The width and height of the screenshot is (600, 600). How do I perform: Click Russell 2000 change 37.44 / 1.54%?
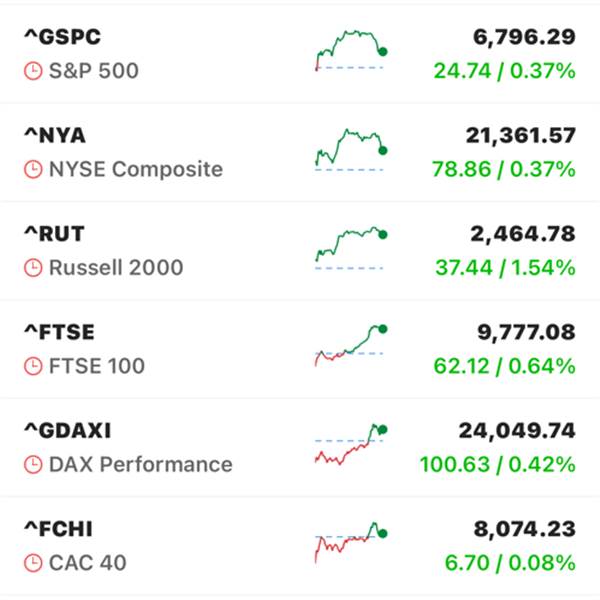(504, 268)
